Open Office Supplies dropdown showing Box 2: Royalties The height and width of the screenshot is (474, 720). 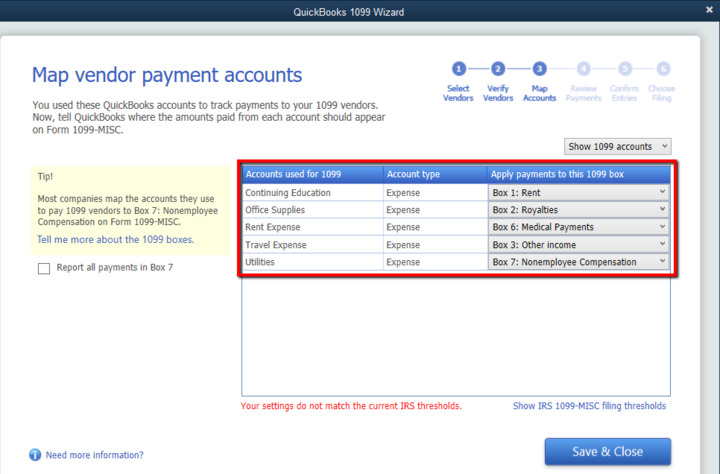click(x=579, y=210)
